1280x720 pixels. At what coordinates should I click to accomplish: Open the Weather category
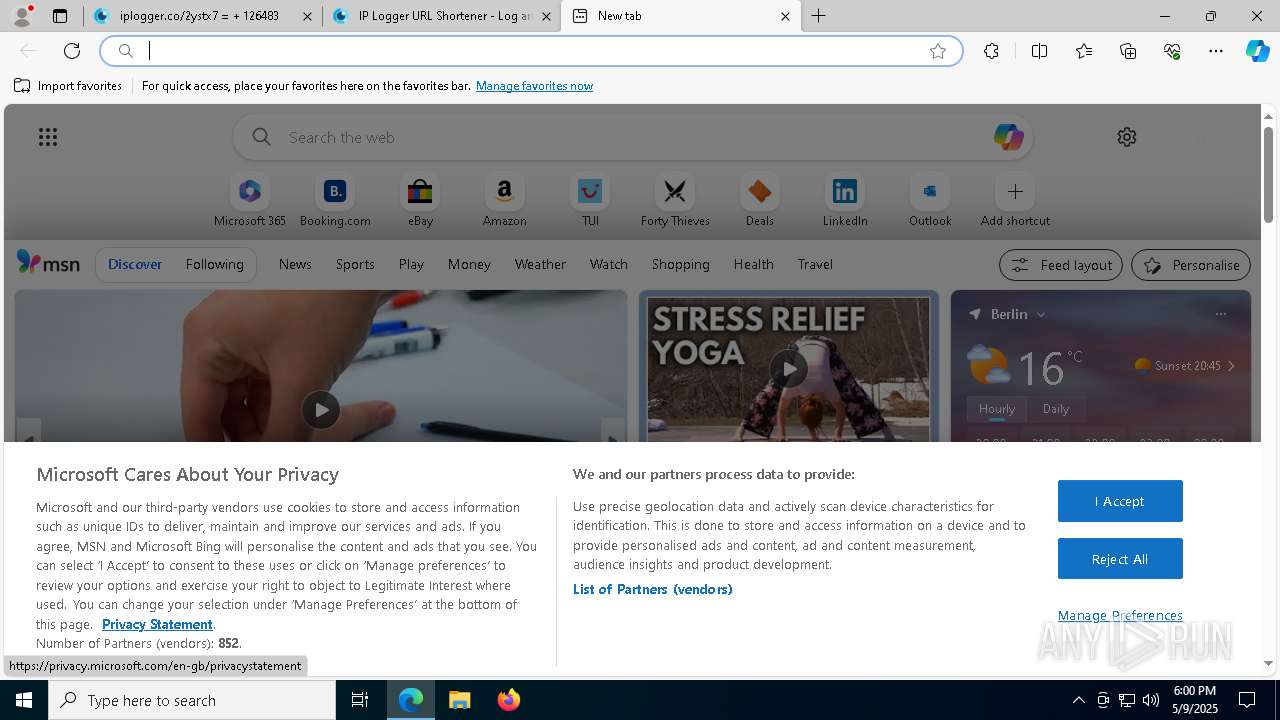click(x=540, y=264)
